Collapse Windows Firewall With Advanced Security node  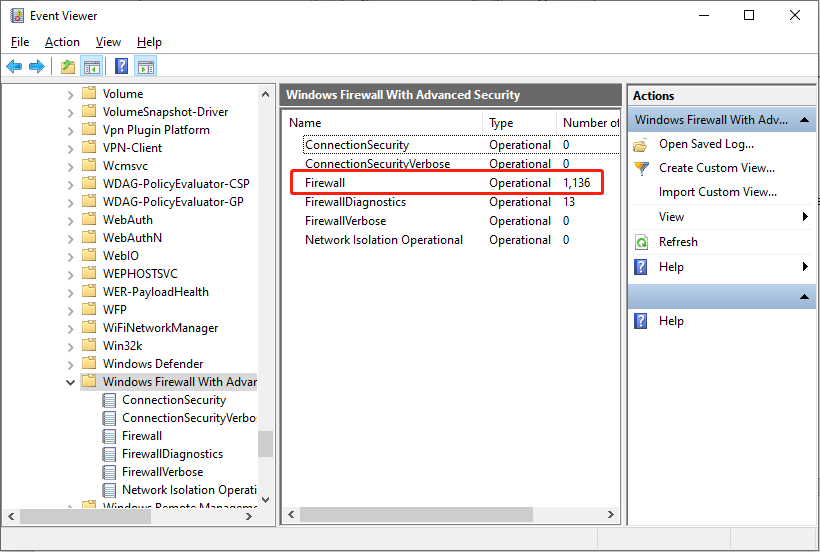(71, 383)
